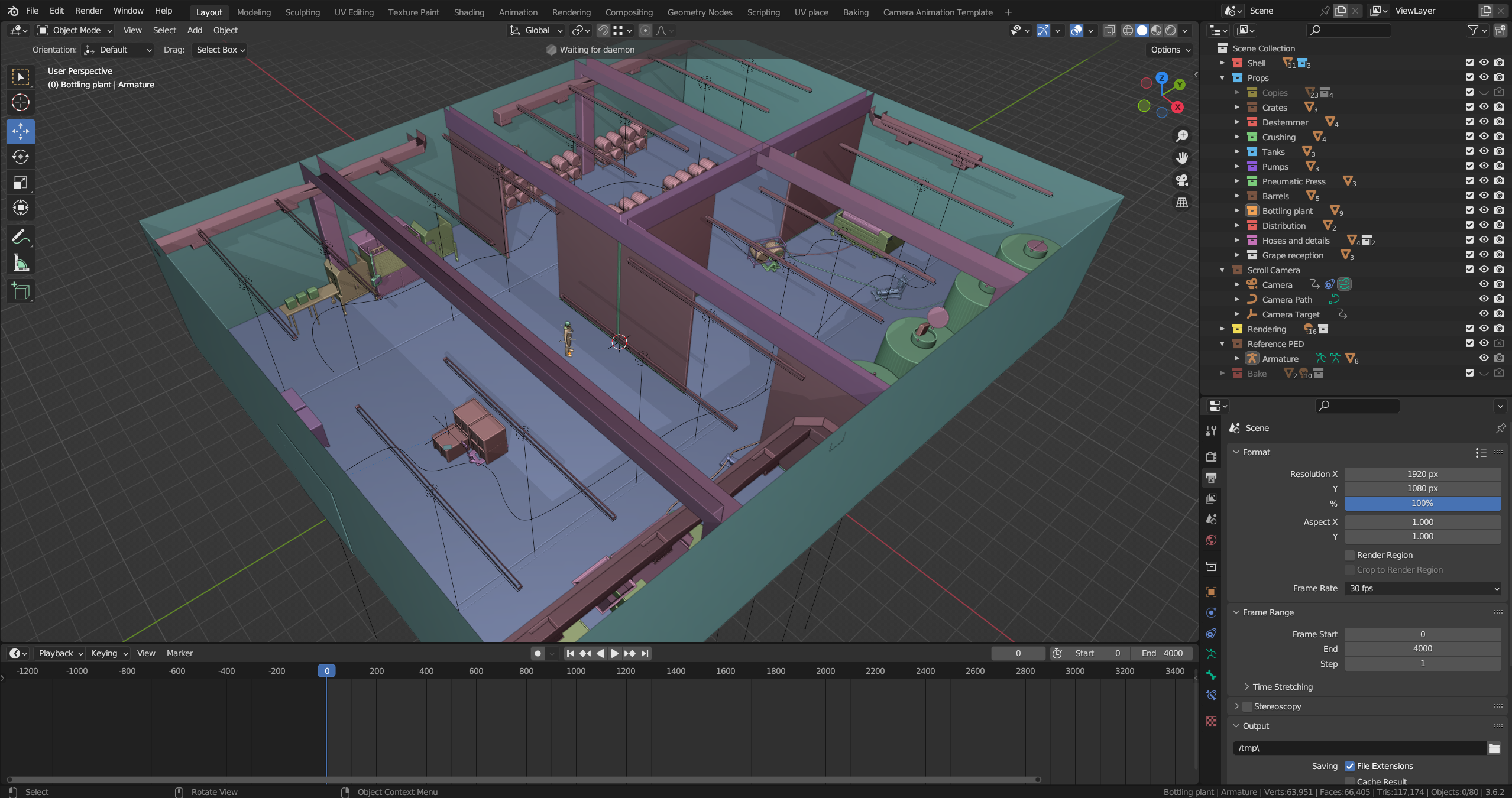Open the Object Mode dropdown

(75, 30)
